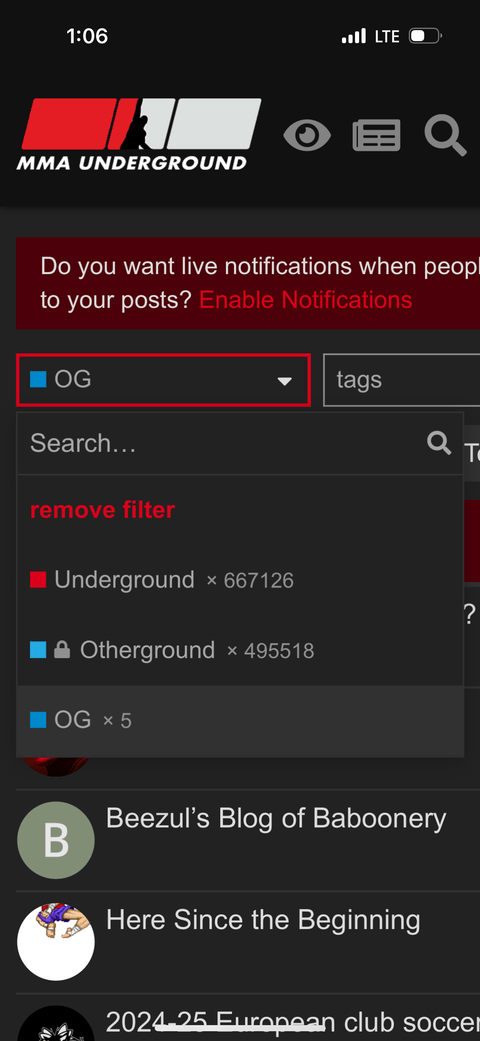Image resolution: width=480 pixels, height=1041 pixels.
Task: Click the lock icon next to Otherground
Action: tap(62, 650)
